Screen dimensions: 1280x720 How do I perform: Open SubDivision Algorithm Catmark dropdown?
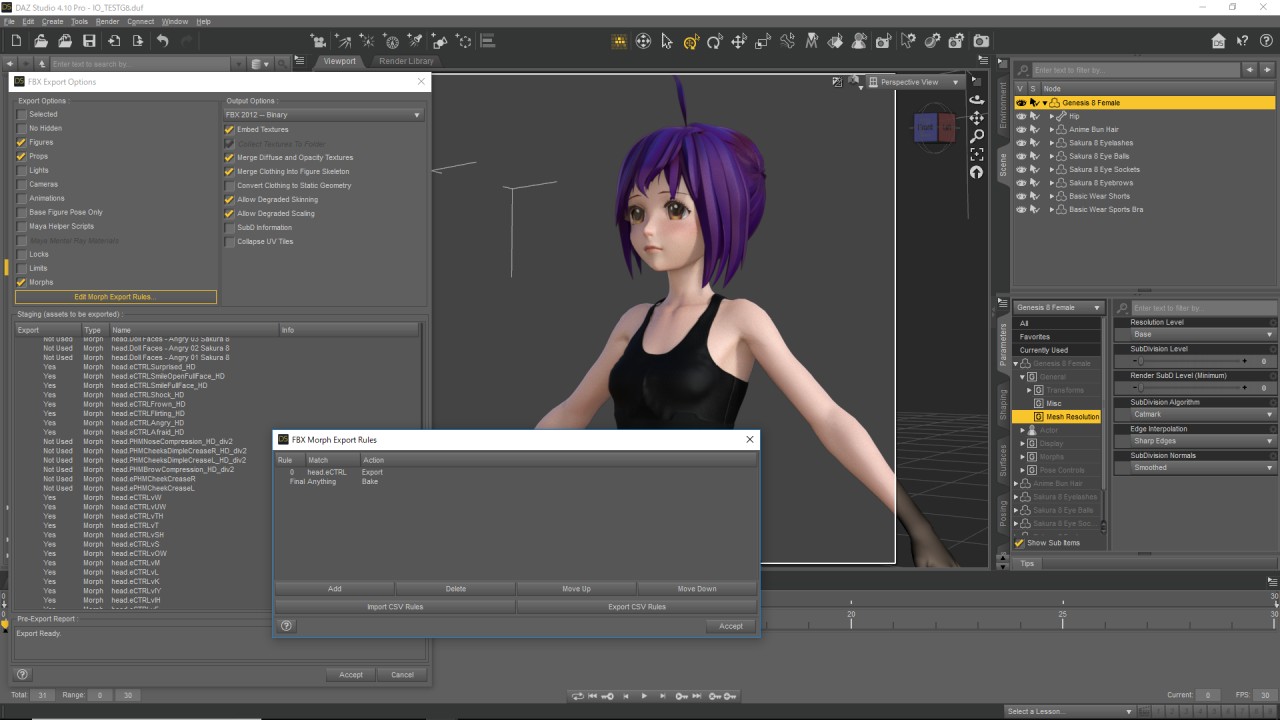(x=1203, y=414)
